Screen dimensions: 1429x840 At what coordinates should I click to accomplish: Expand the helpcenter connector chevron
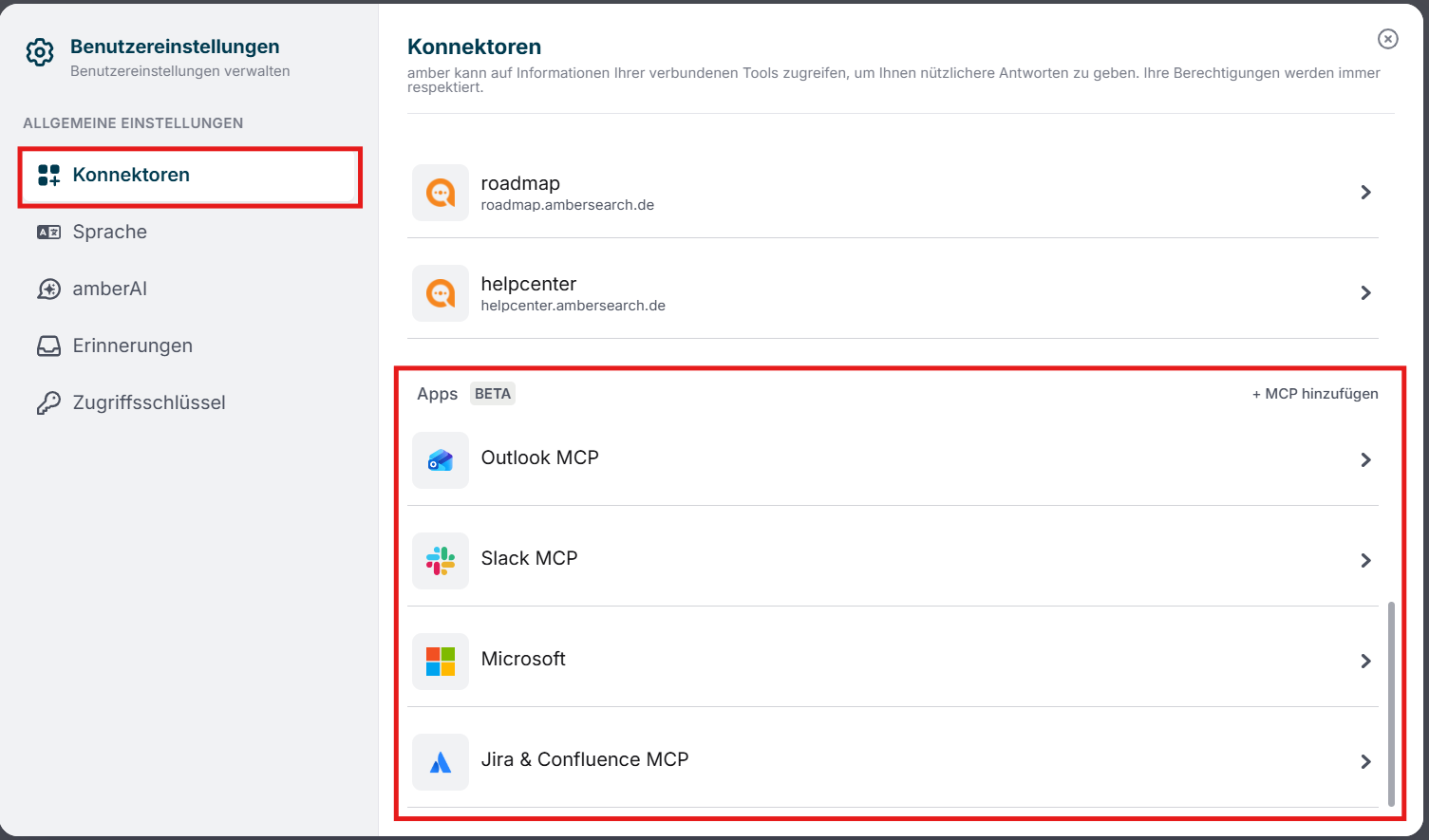[1366, 293]
